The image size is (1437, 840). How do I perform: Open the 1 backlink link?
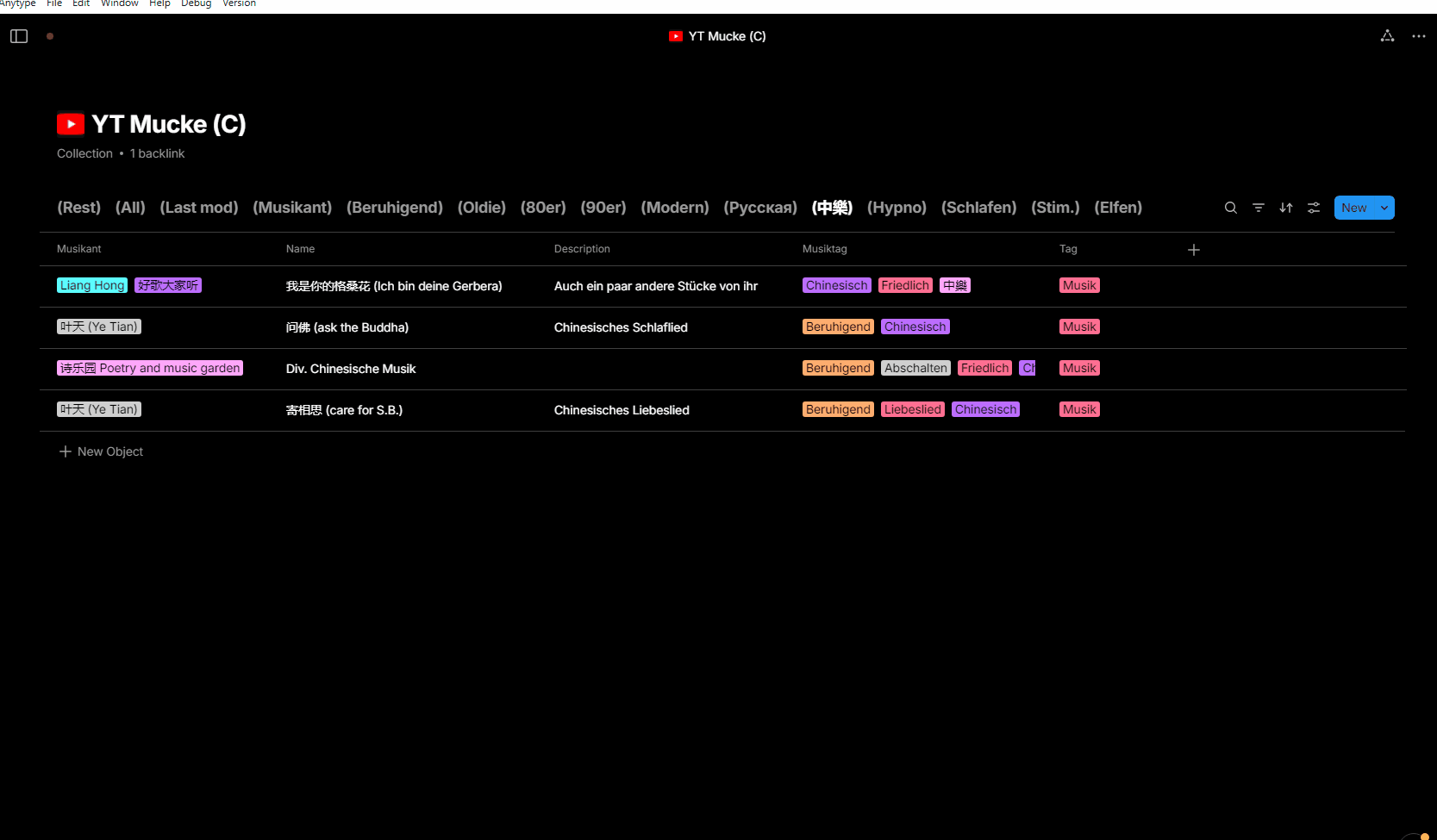pyautogui.click(x=157, y=153)
